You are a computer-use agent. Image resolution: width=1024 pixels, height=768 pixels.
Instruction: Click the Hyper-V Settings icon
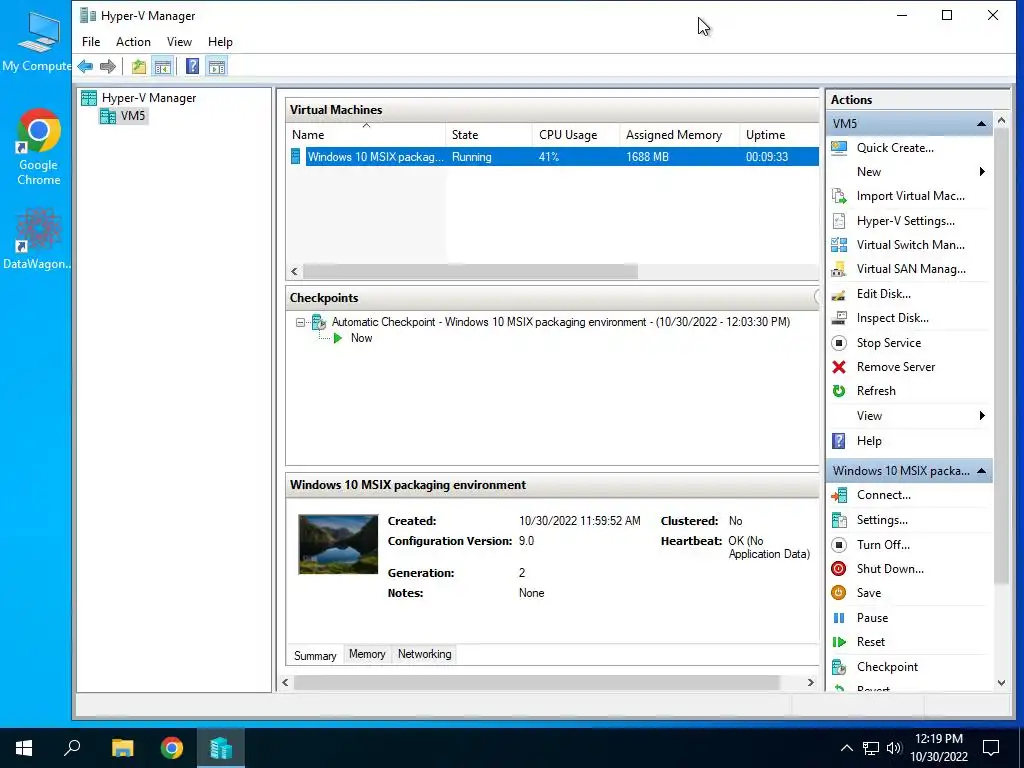[839, 221]
